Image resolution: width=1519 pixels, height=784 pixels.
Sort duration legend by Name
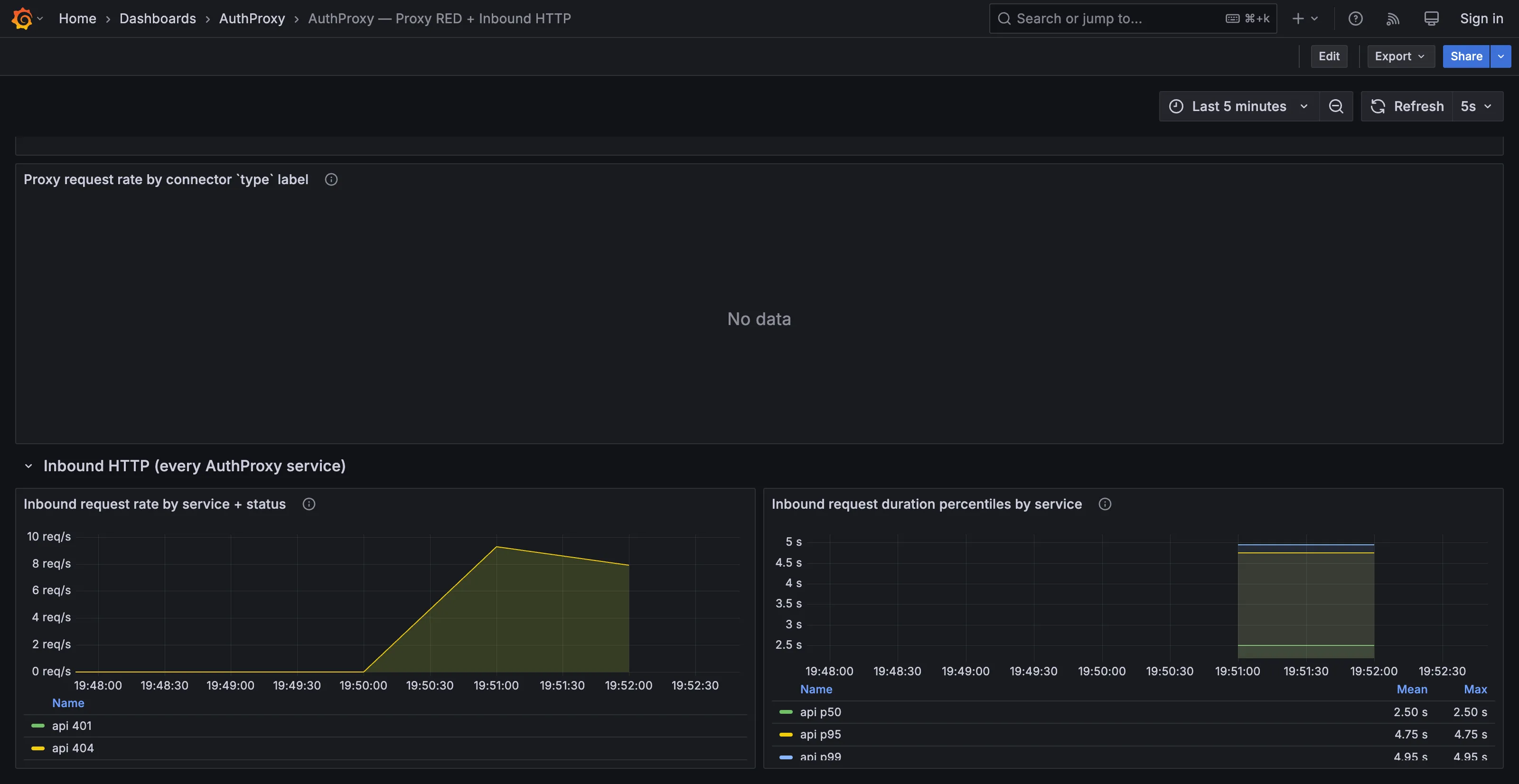pyautogui.click(x=816, y=689)
